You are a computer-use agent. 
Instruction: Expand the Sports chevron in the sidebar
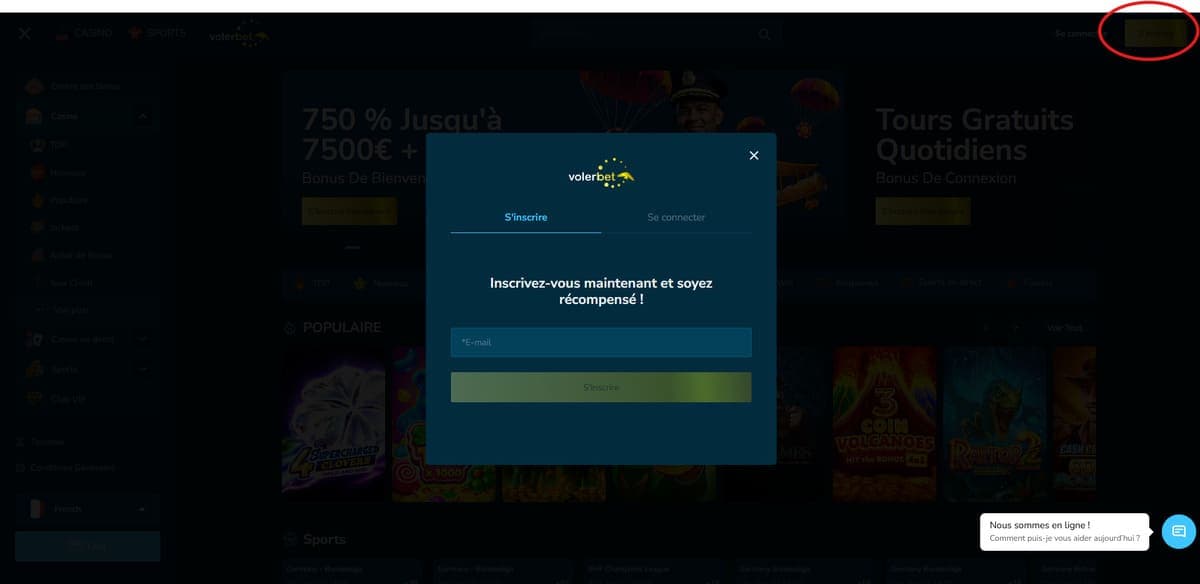coord(143,369)
